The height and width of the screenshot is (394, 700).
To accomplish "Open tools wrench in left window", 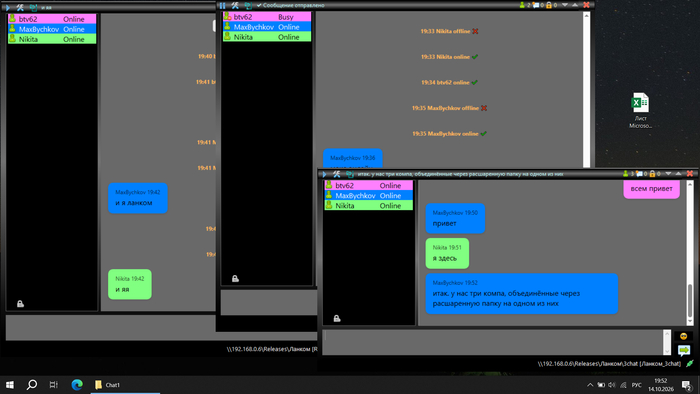I will coord(20,8).
